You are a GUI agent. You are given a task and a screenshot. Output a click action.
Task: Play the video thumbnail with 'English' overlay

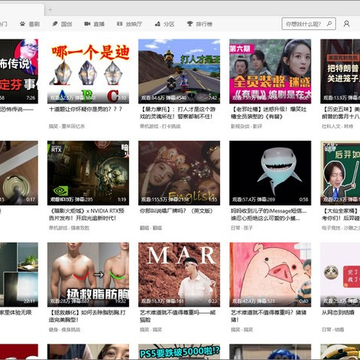pos(179,173)
